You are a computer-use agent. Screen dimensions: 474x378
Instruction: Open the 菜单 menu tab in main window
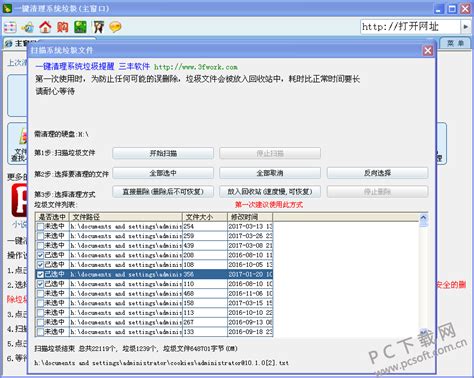tap(455, 43)
